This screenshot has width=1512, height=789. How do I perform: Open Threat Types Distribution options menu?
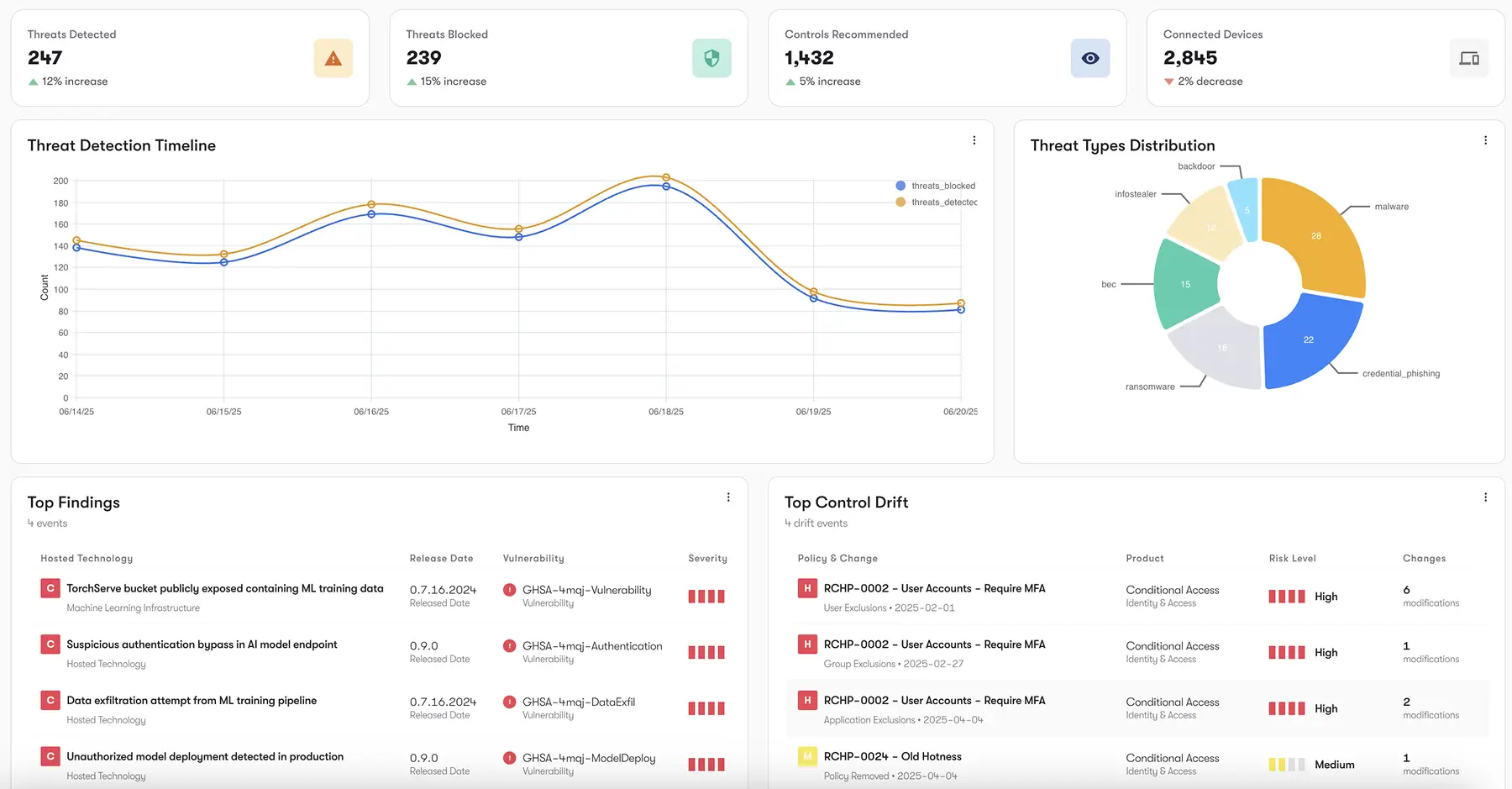(1485, 140)
